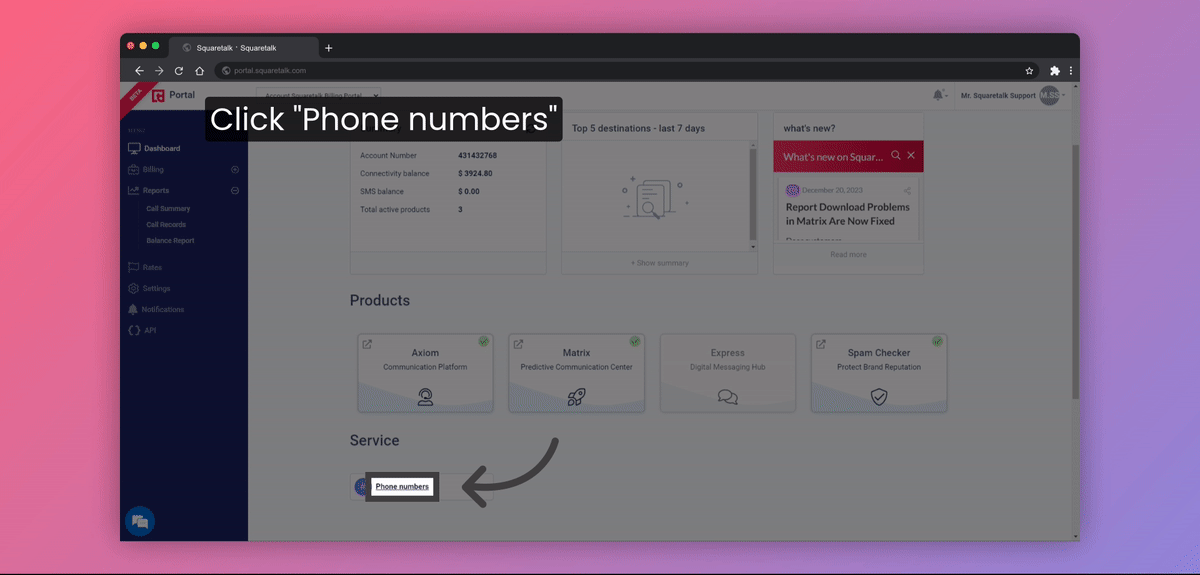Screen dimensions: 1200x575
Task: Click the Axiom headset agent icon
Action: pos(425,396)
